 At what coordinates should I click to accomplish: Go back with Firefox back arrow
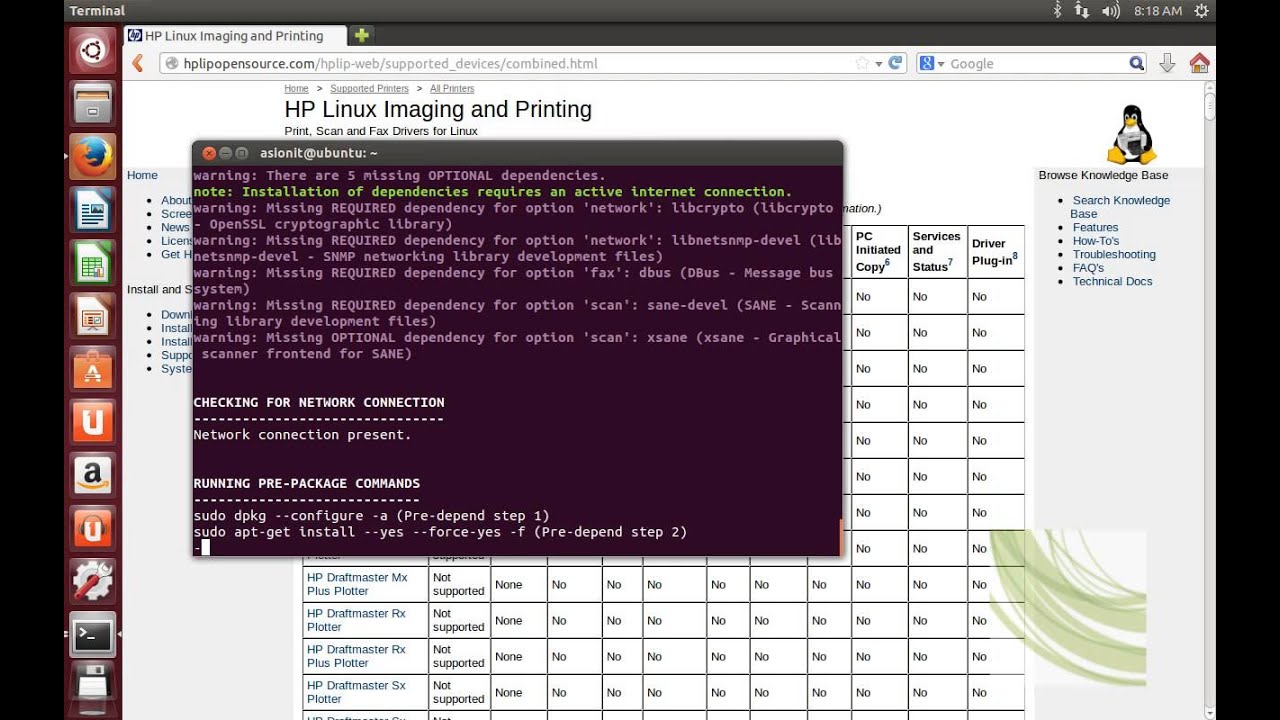[138, 63]
